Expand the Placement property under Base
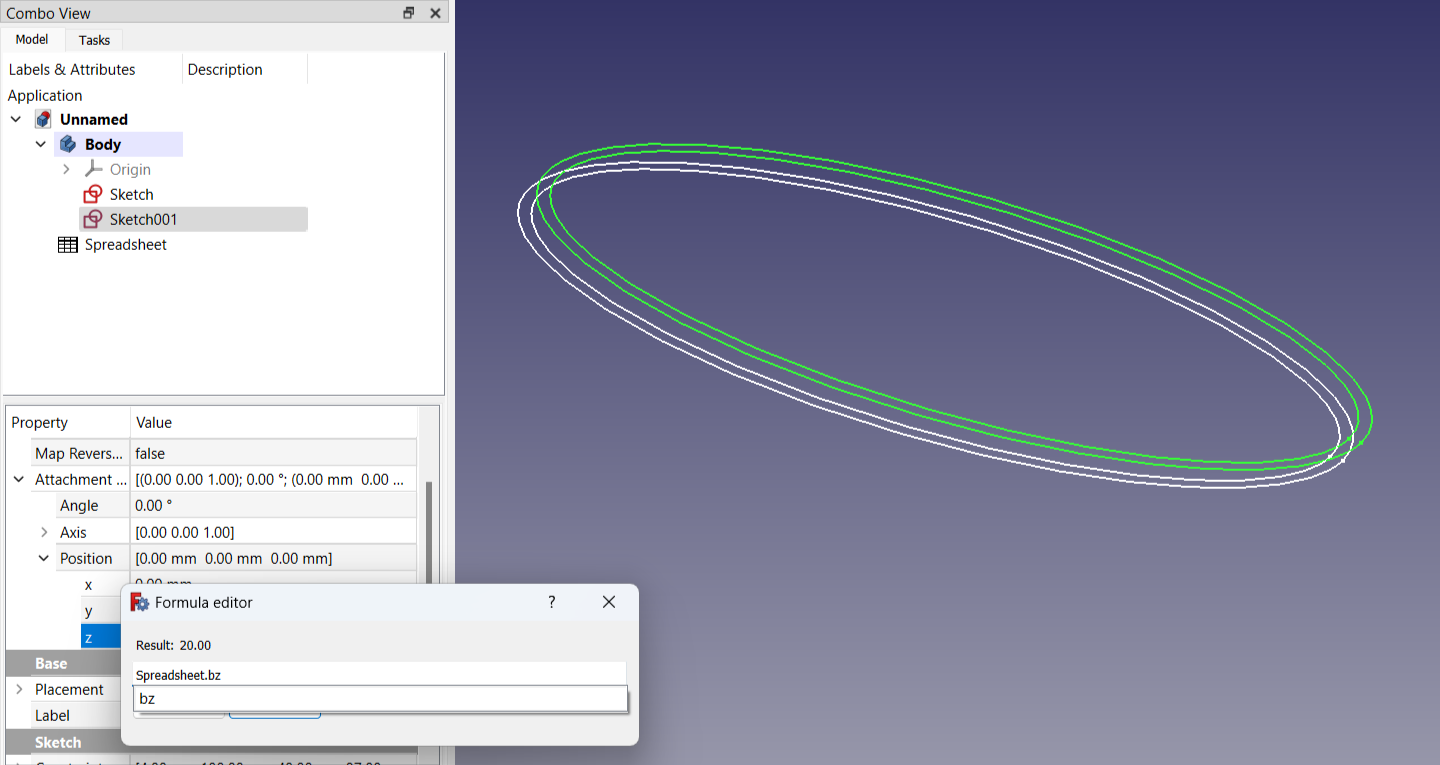1440x765 pixels. point(18,689)
